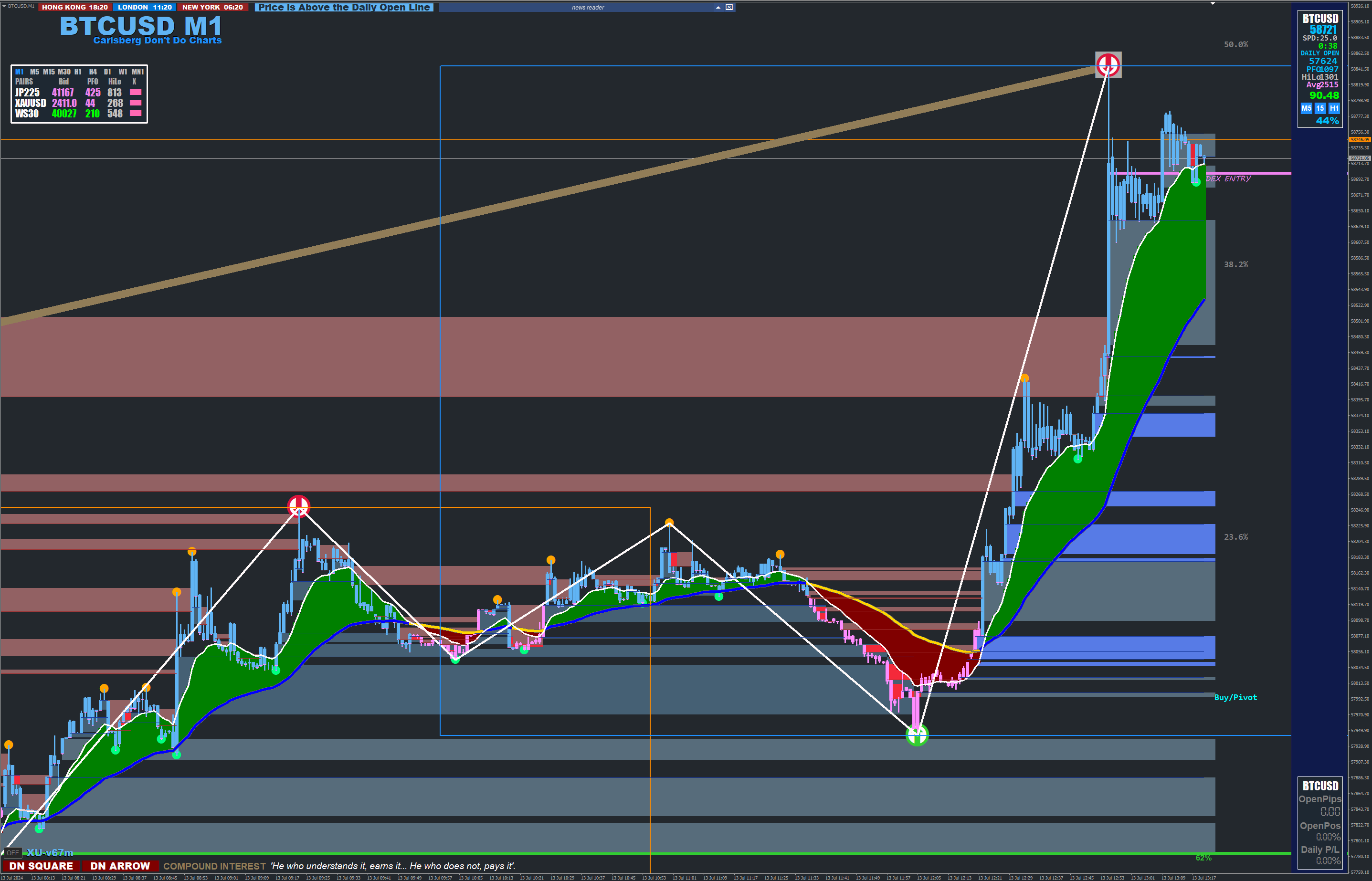Click the news reader close icon
The width and height of the screenshot is (1372, 881).
(x=729, y=8)
